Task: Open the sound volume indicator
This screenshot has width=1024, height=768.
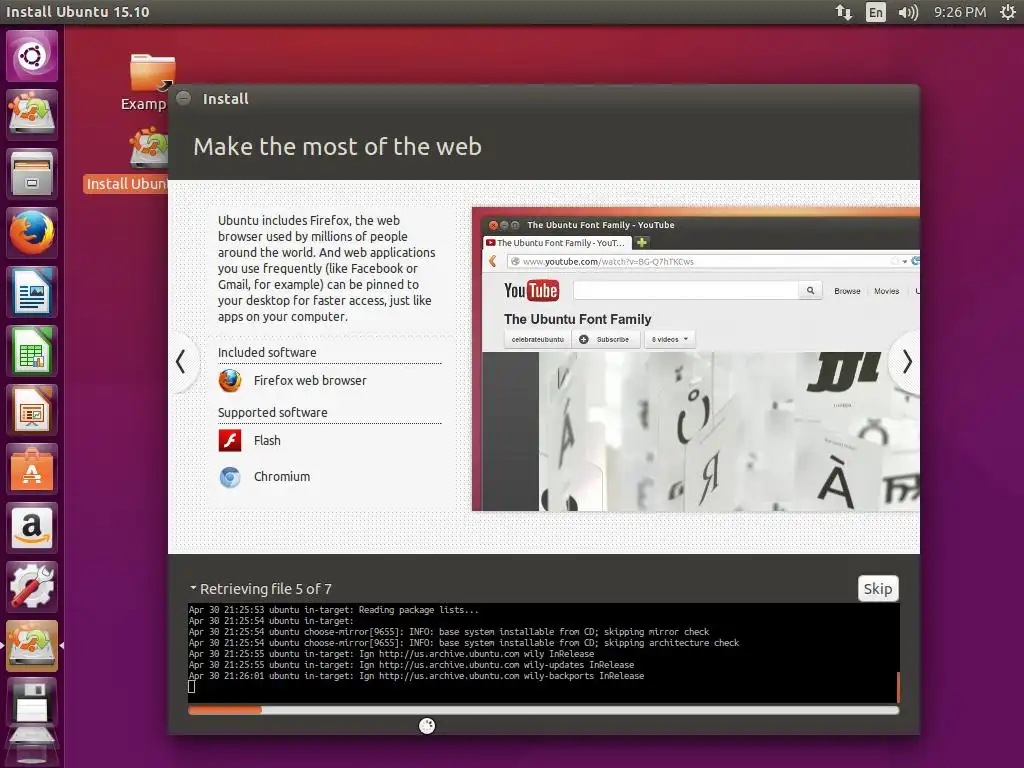Action: [x=908, y=12]
